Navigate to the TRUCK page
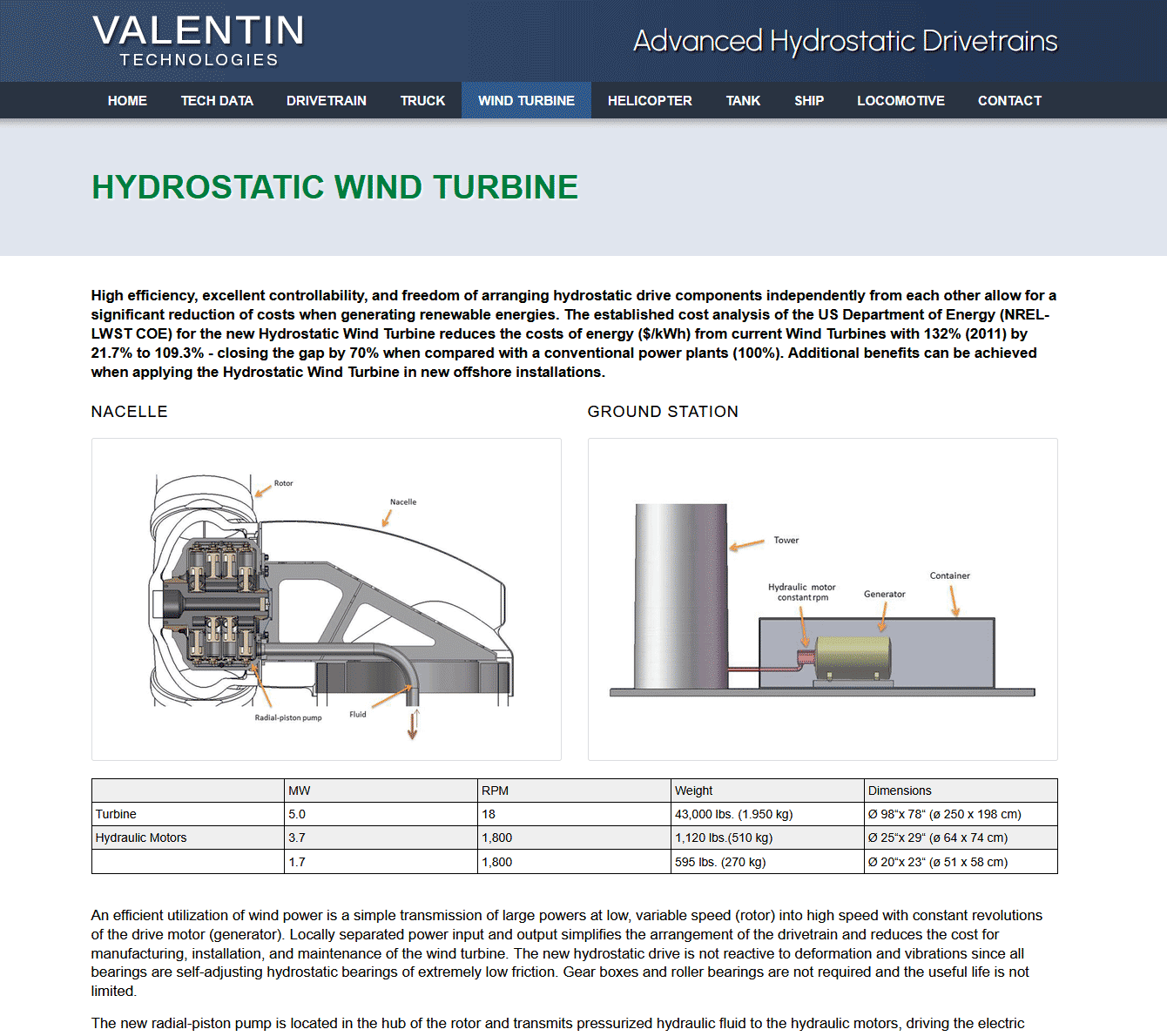This screenshot has width=1167, height=1036. pos(422,100)
